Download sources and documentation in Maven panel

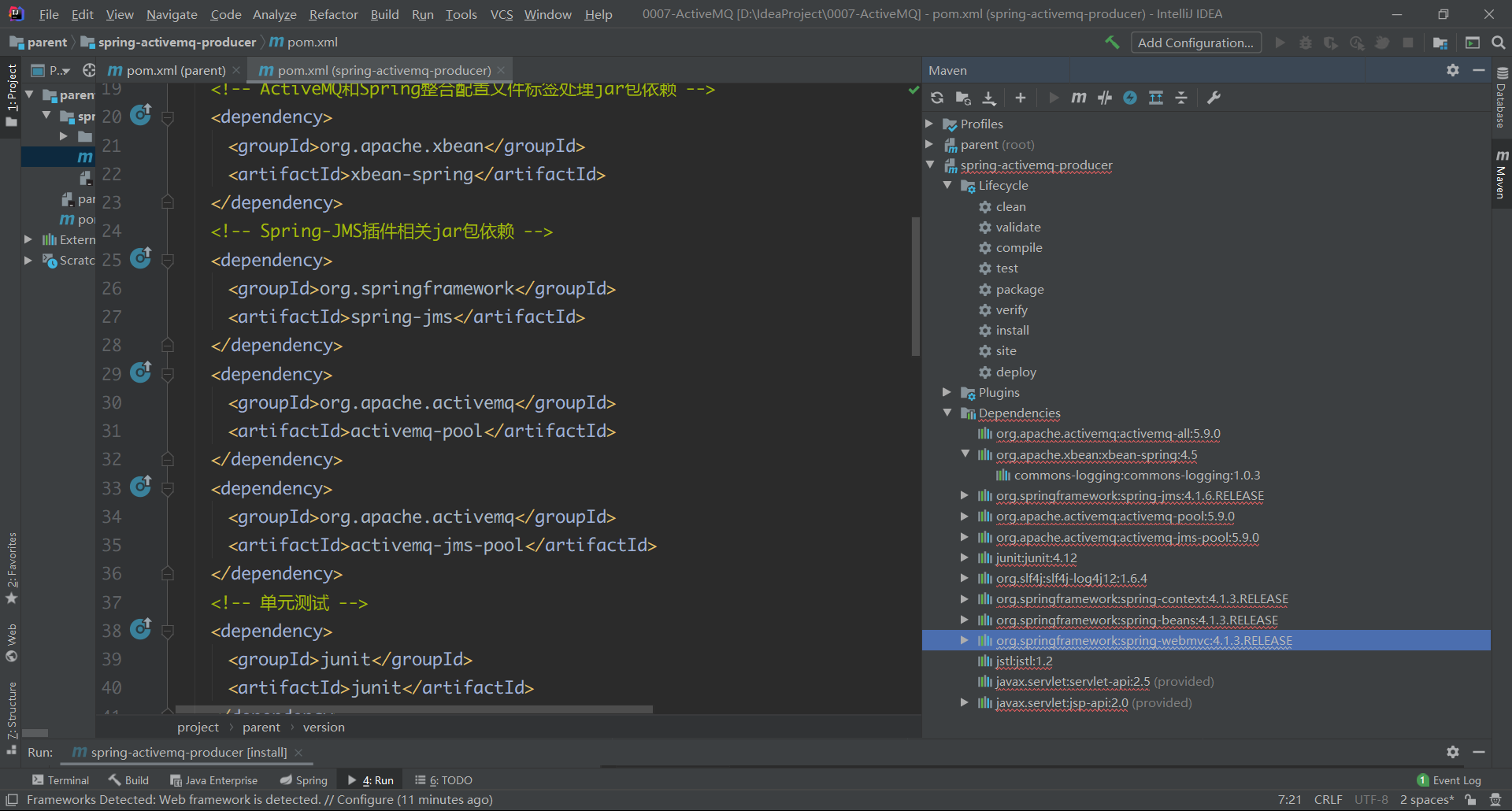990,98
